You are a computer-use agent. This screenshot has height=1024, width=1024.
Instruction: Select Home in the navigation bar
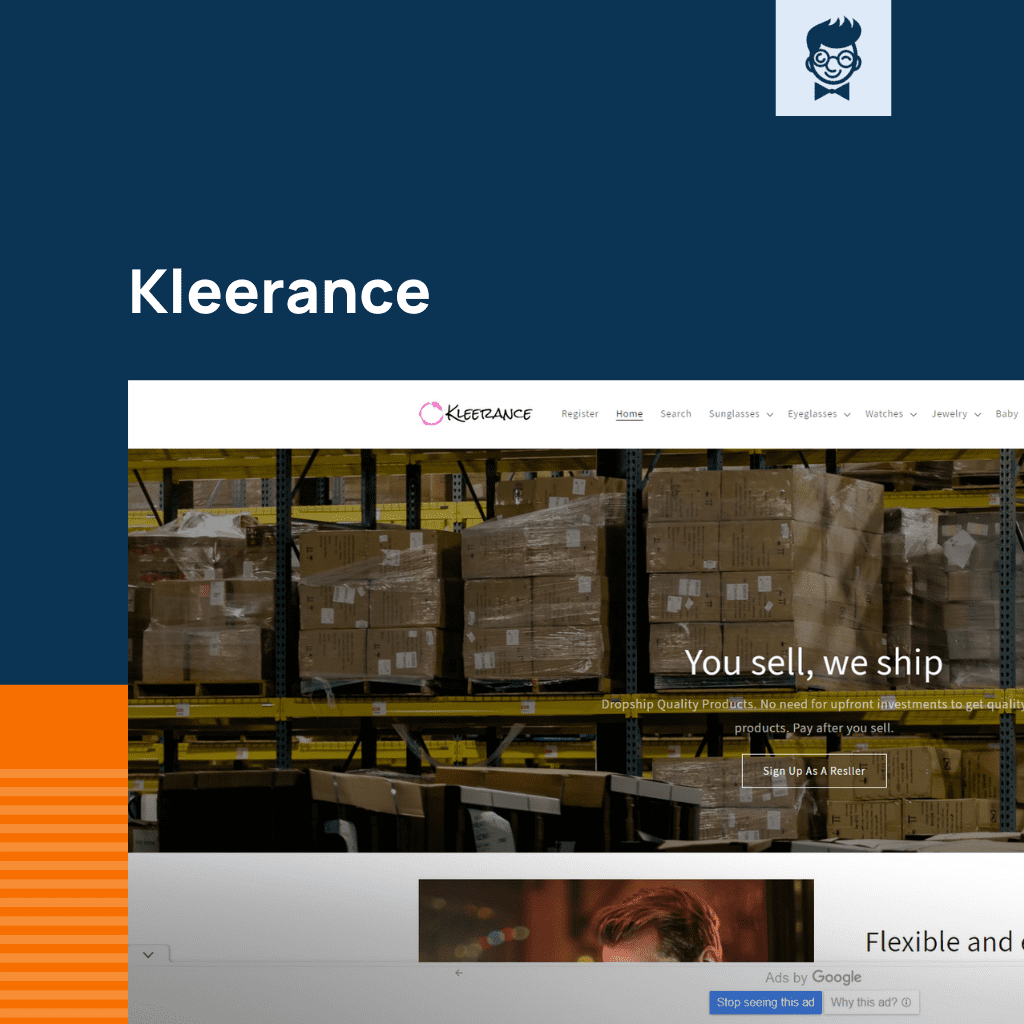click(x=629, y=413)
